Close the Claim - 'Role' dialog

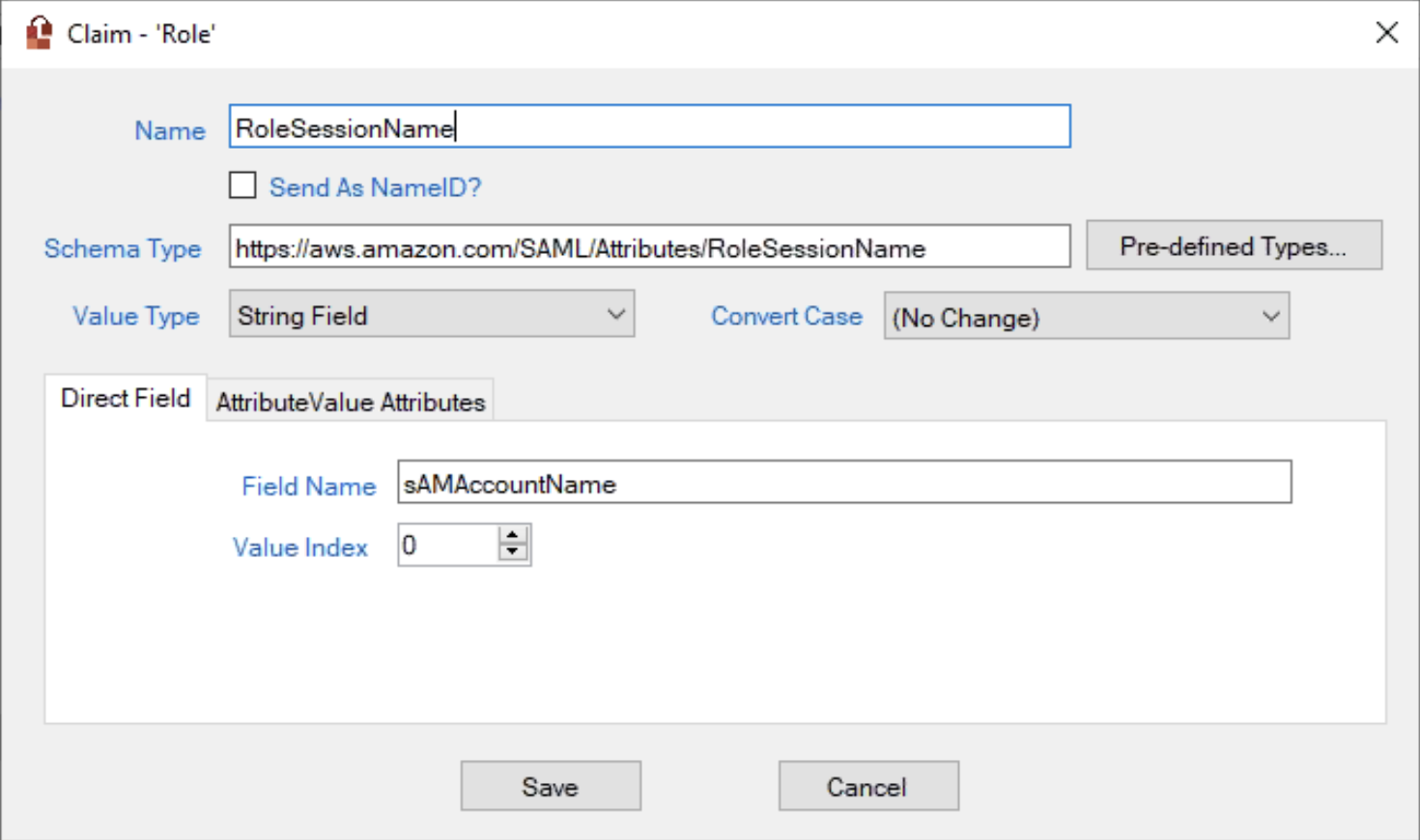(1387, 32)
